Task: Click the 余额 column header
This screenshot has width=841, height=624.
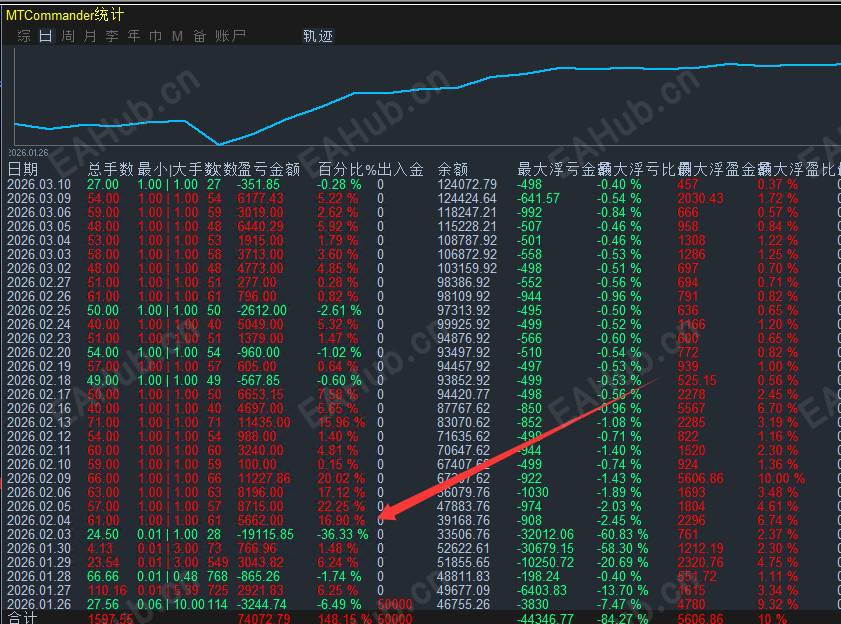Action: (x=453, y=170)
